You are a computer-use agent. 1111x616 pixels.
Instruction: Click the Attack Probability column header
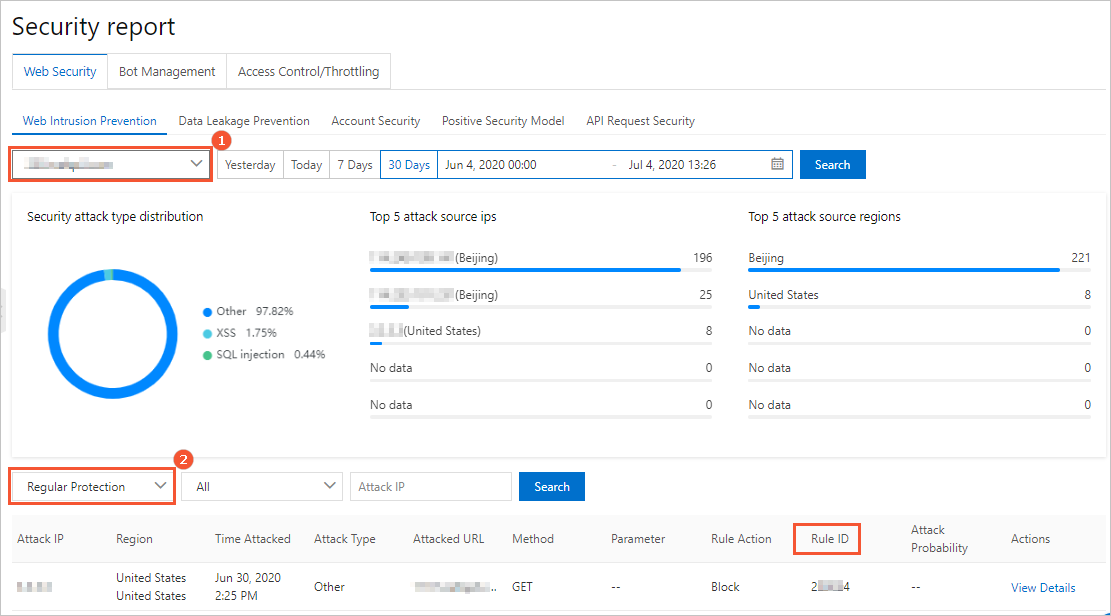[x=939, y=539]
